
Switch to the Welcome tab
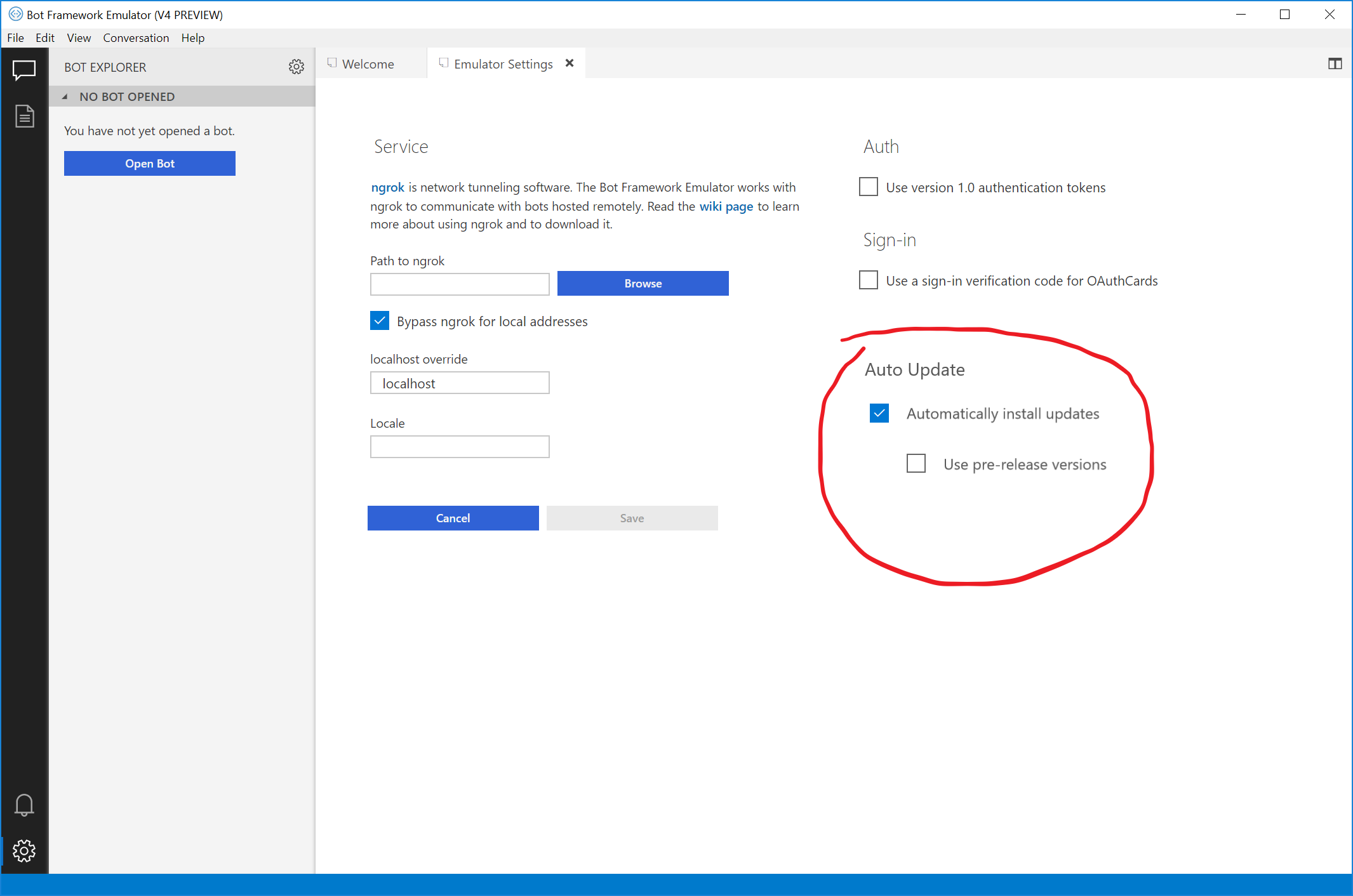point(367,63)
